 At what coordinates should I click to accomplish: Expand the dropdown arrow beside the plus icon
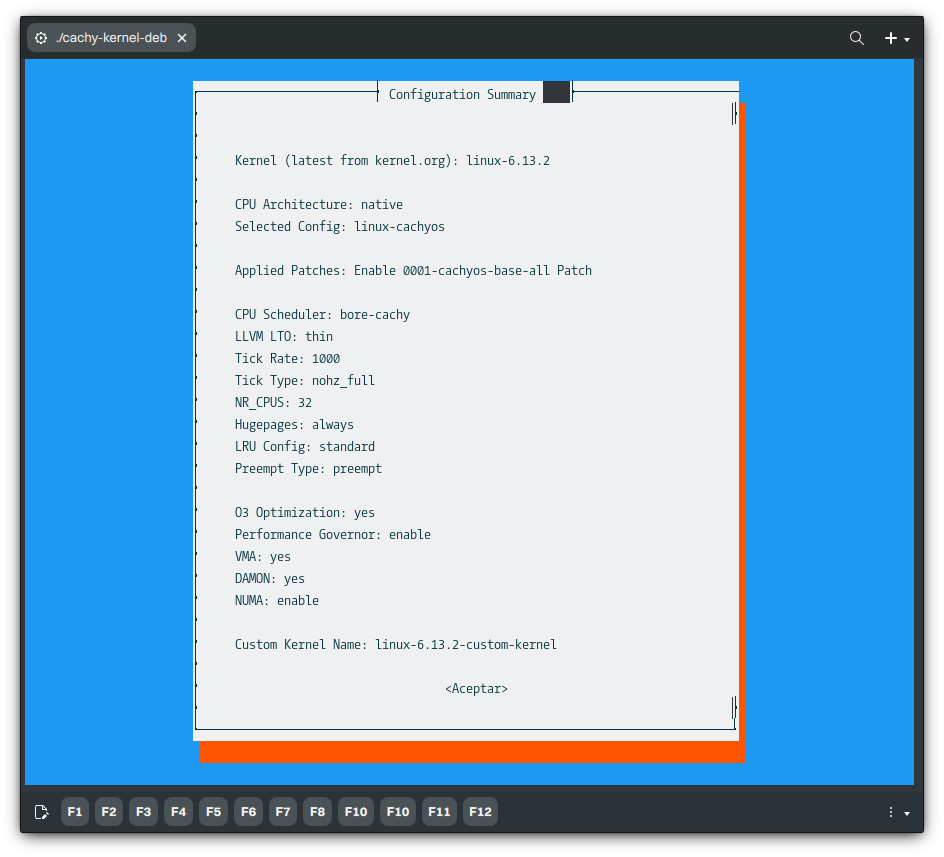[907, 40]
